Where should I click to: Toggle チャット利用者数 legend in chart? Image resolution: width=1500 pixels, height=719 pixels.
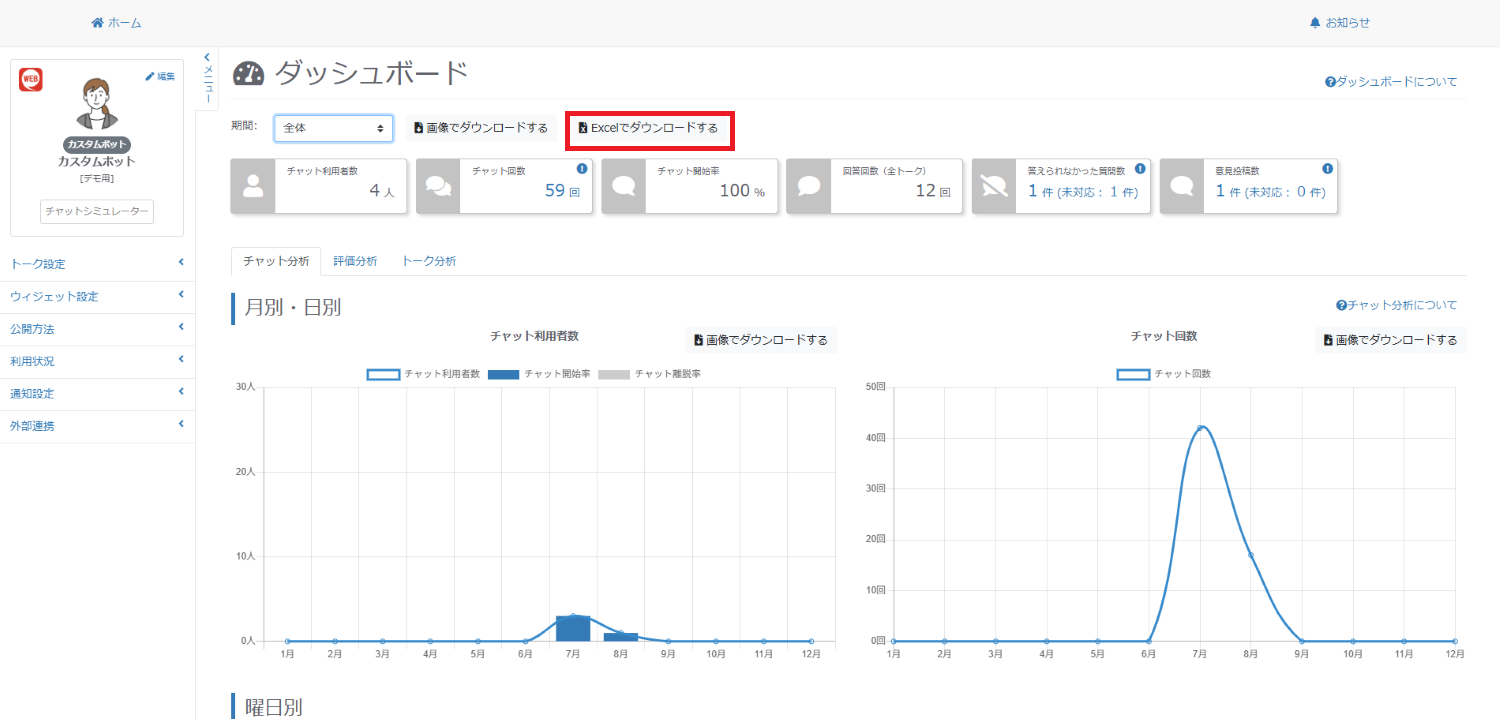[x=384, y=374]
